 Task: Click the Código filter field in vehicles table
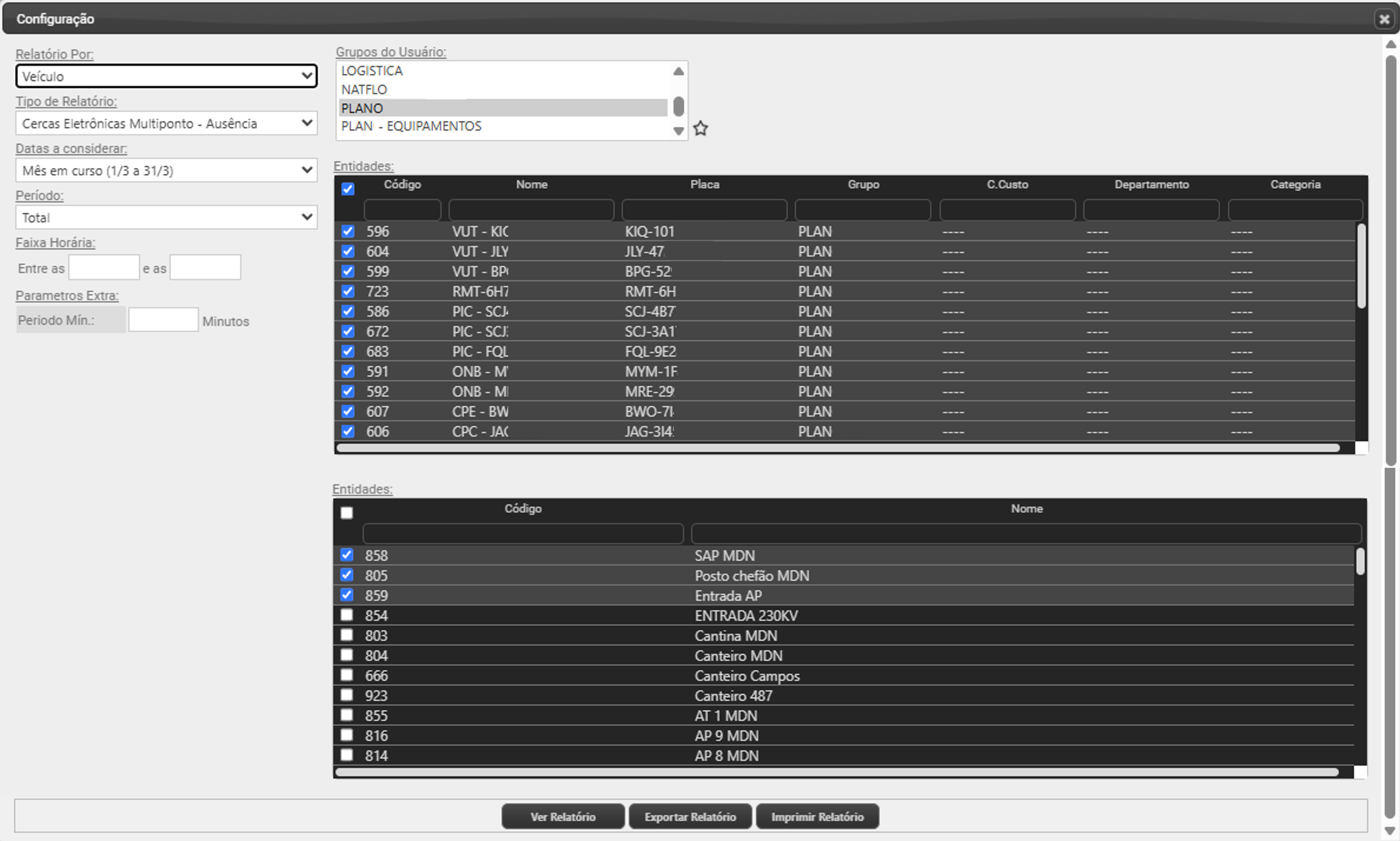(402, 210)
